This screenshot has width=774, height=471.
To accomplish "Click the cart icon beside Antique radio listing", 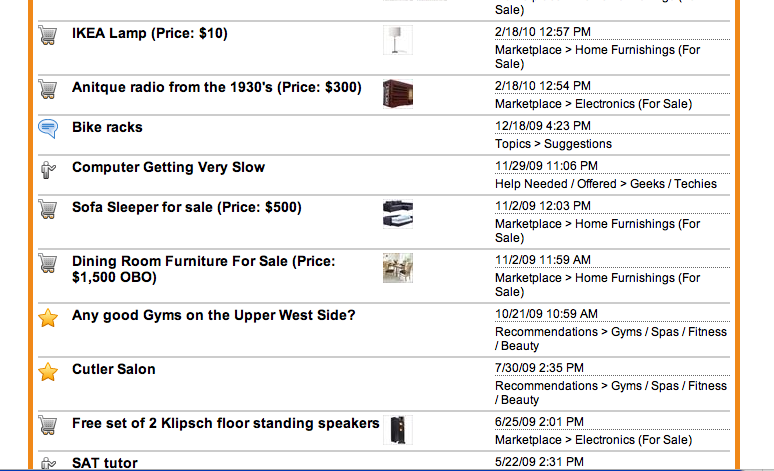I will 47,89.
